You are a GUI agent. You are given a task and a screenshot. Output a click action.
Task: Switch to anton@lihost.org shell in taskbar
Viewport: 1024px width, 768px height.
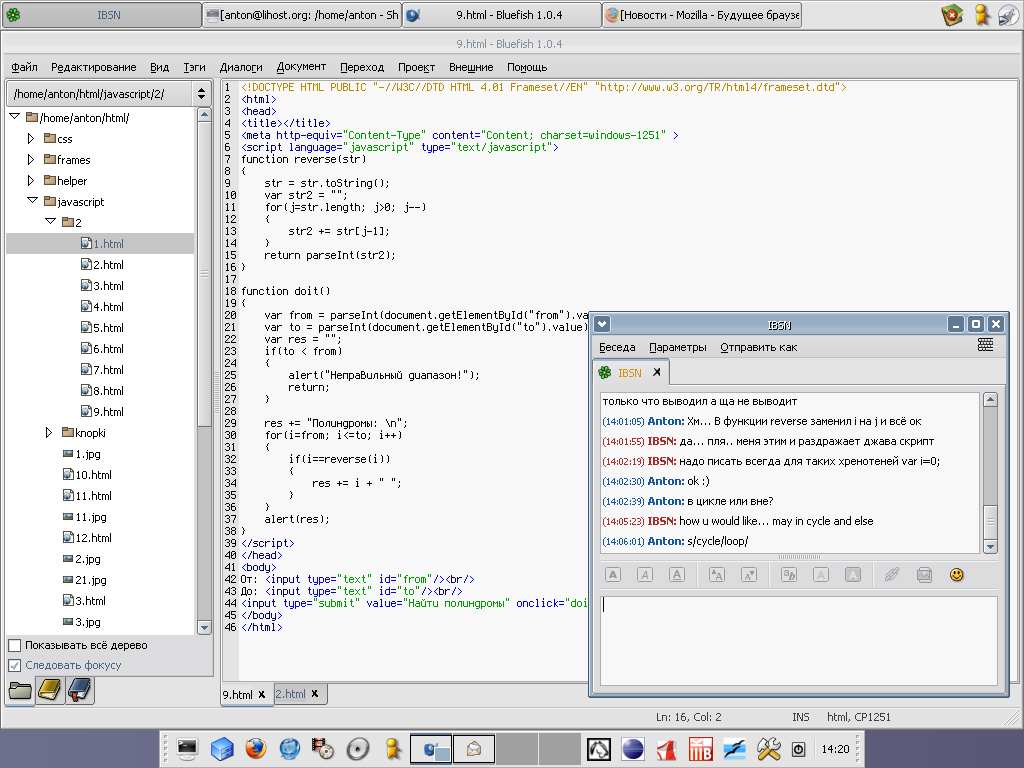[302, 15]
